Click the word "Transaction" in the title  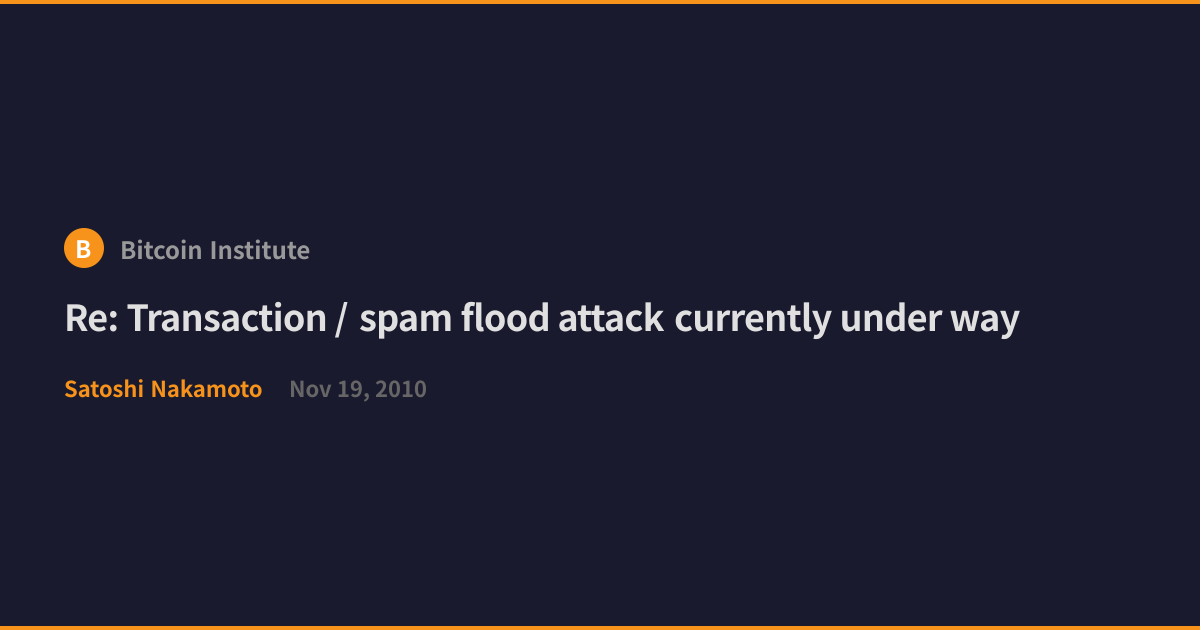(x=227, y=319)
